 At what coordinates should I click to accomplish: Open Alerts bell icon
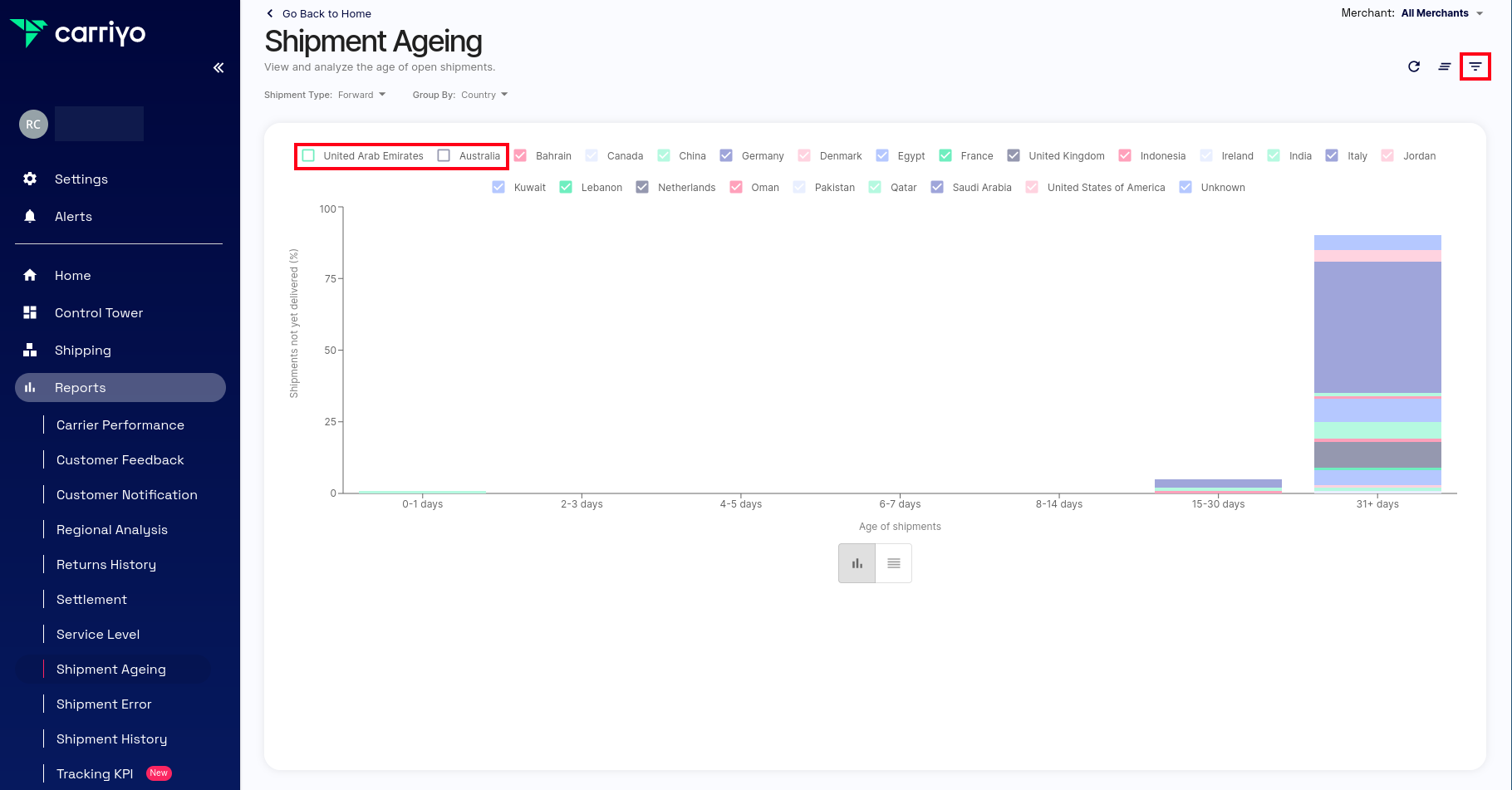30,216
